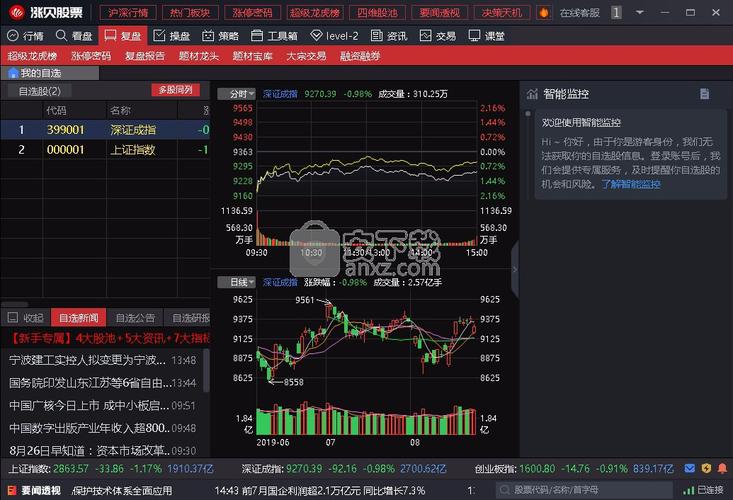Open the 了解智能监控 link

click(631, 184)
